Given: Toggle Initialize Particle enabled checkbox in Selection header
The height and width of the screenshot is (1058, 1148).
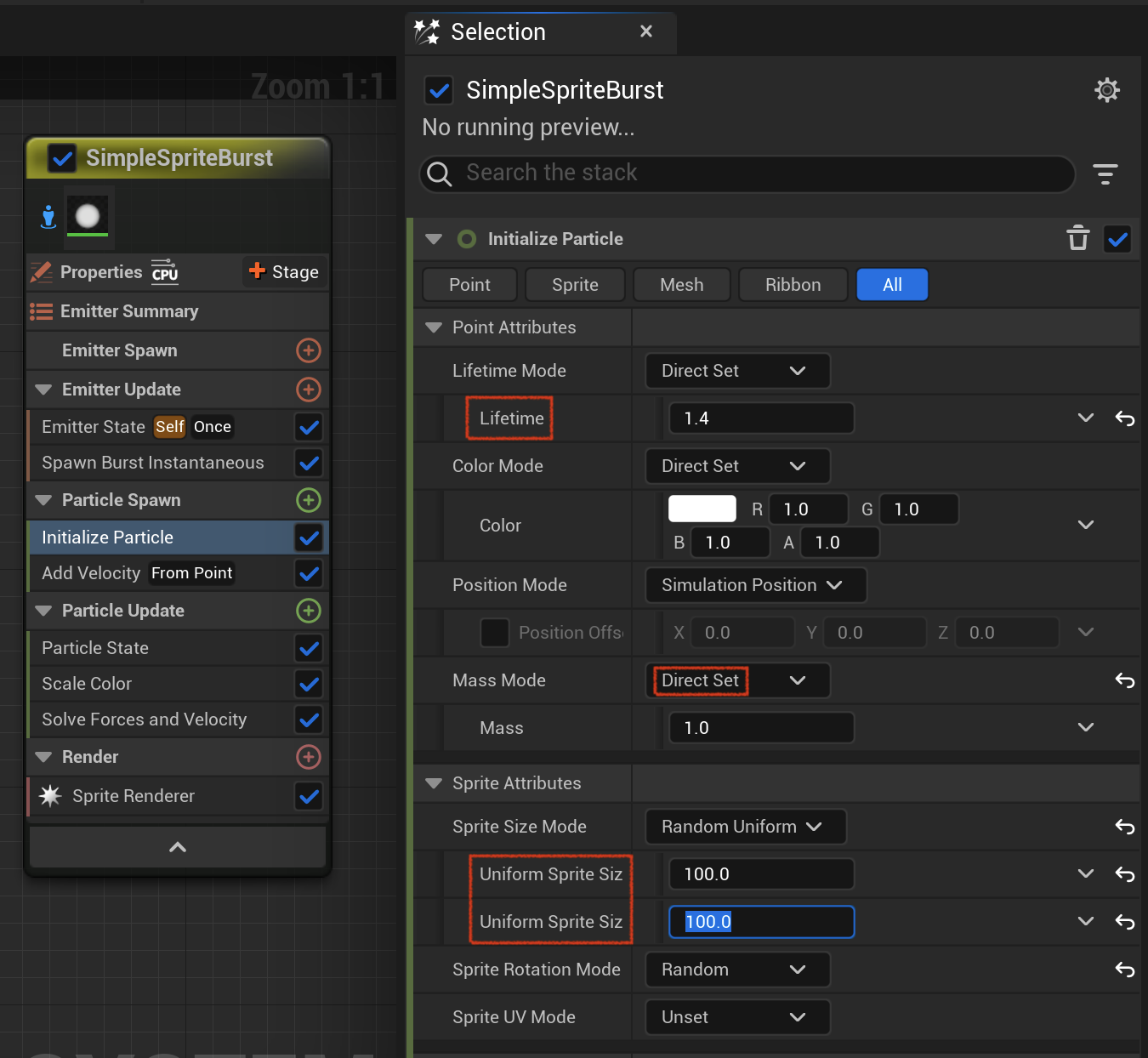Looking at the screenshot, I should (x=1117, y=239).
